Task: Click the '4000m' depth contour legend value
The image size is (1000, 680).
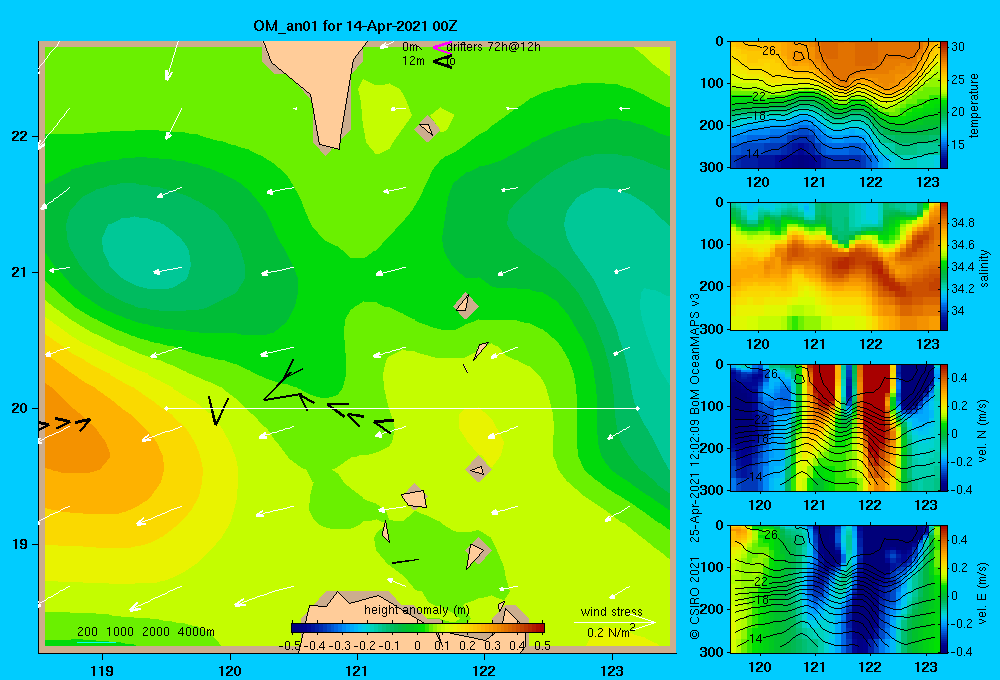Action: (x=196, y=632)
